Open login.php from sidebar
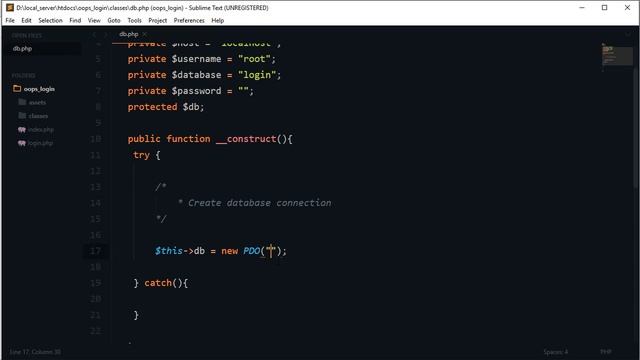 [x=40, y=143]
